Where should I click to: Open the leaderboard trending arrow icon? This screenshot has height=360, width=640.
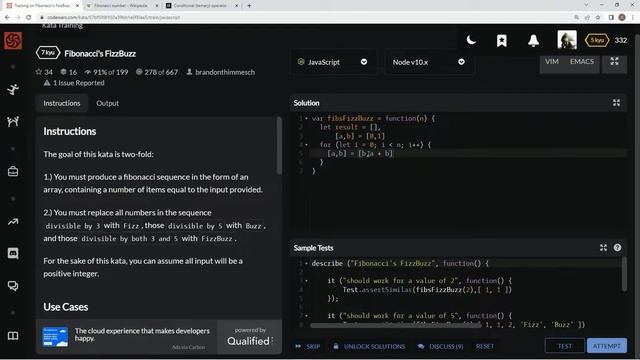(13, 222)
